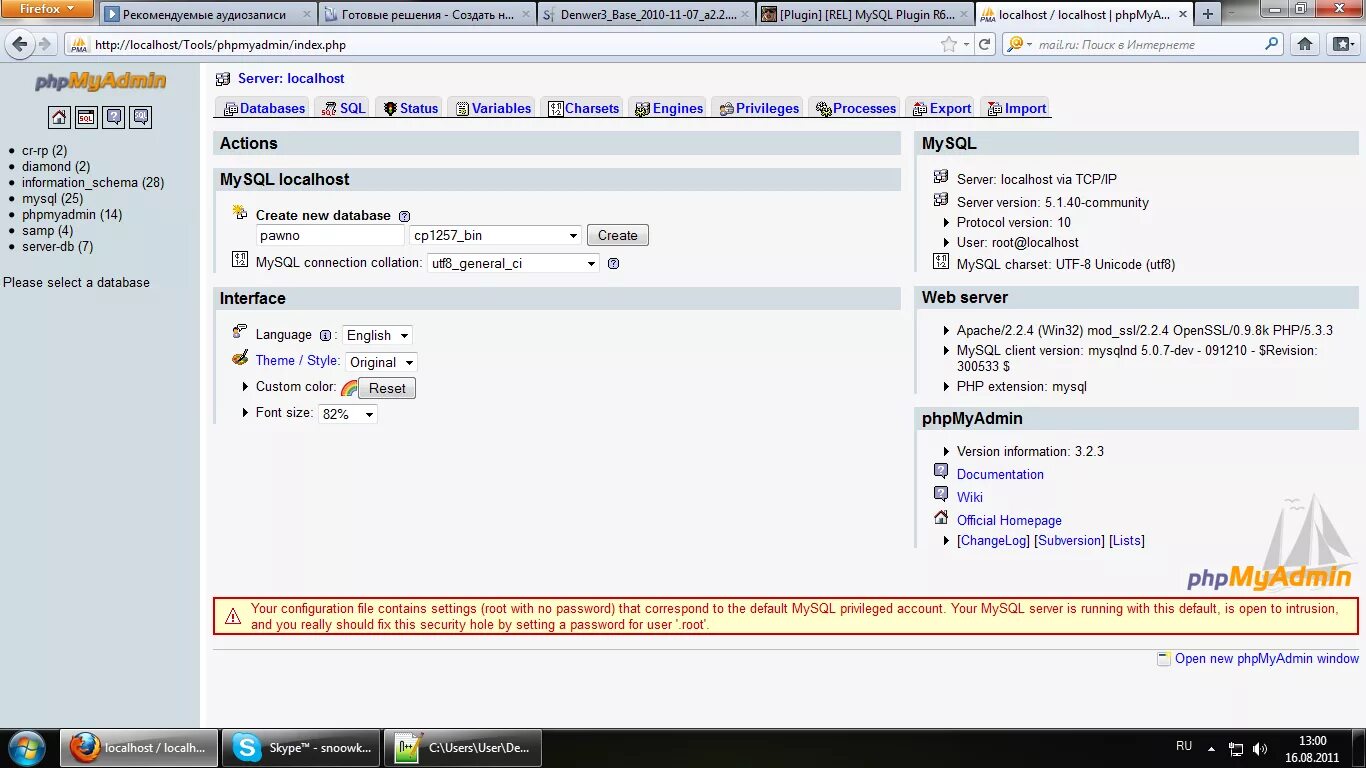Go to the Export tab

942,108
